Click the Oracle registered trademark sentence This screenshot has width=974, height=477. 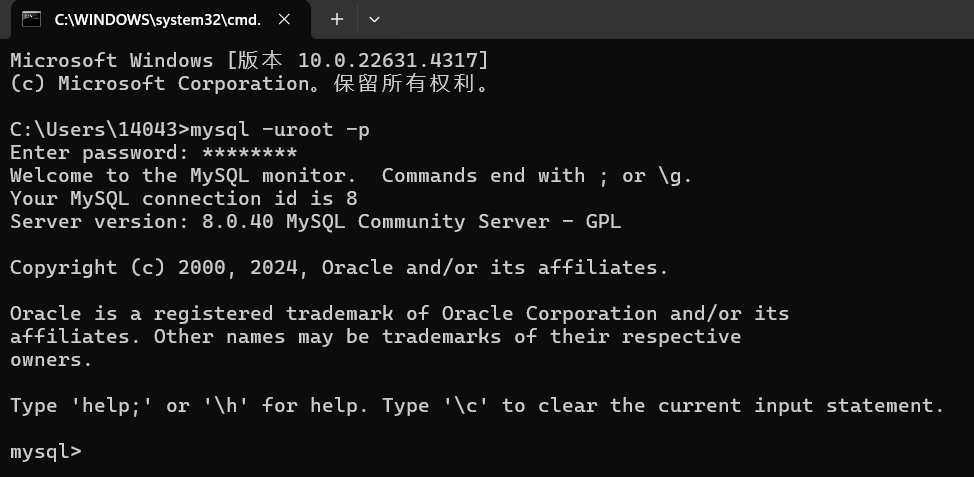click(x=399, y=337)
